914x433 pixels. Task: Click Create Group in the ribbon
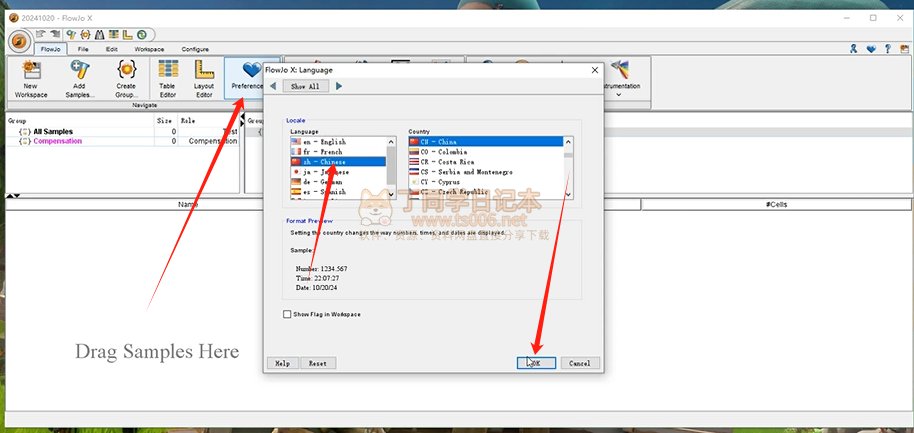[126, 79]
